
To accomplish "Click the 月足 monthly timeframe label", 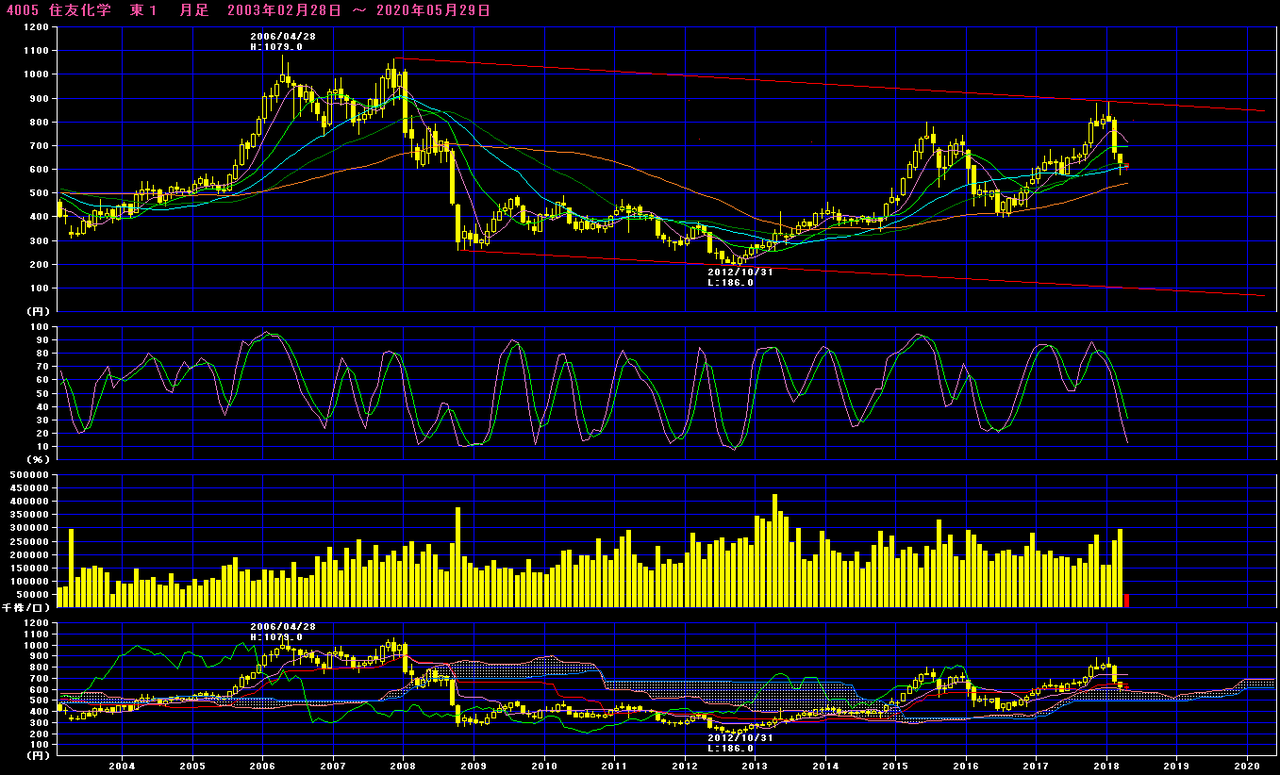I will point(194,10).
